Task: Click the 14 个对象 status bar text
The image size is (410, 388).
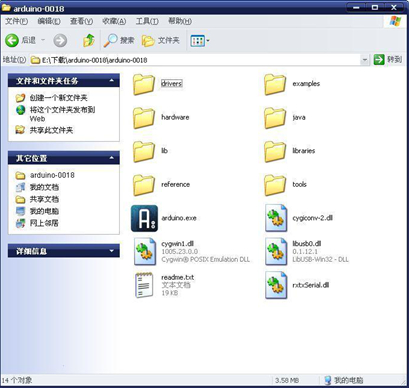Action: [x=17, y=380]
